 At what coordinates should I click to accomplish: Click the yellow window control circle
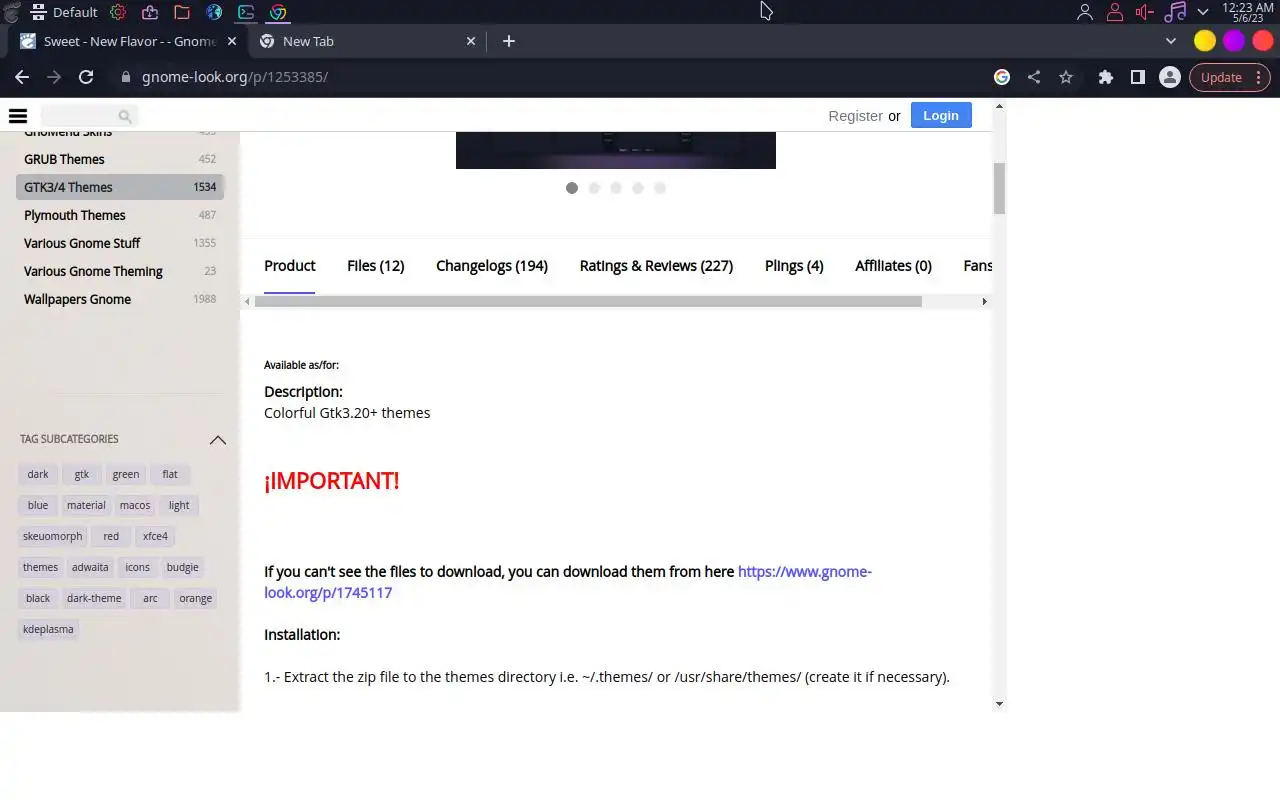[x=1205, y=41]
